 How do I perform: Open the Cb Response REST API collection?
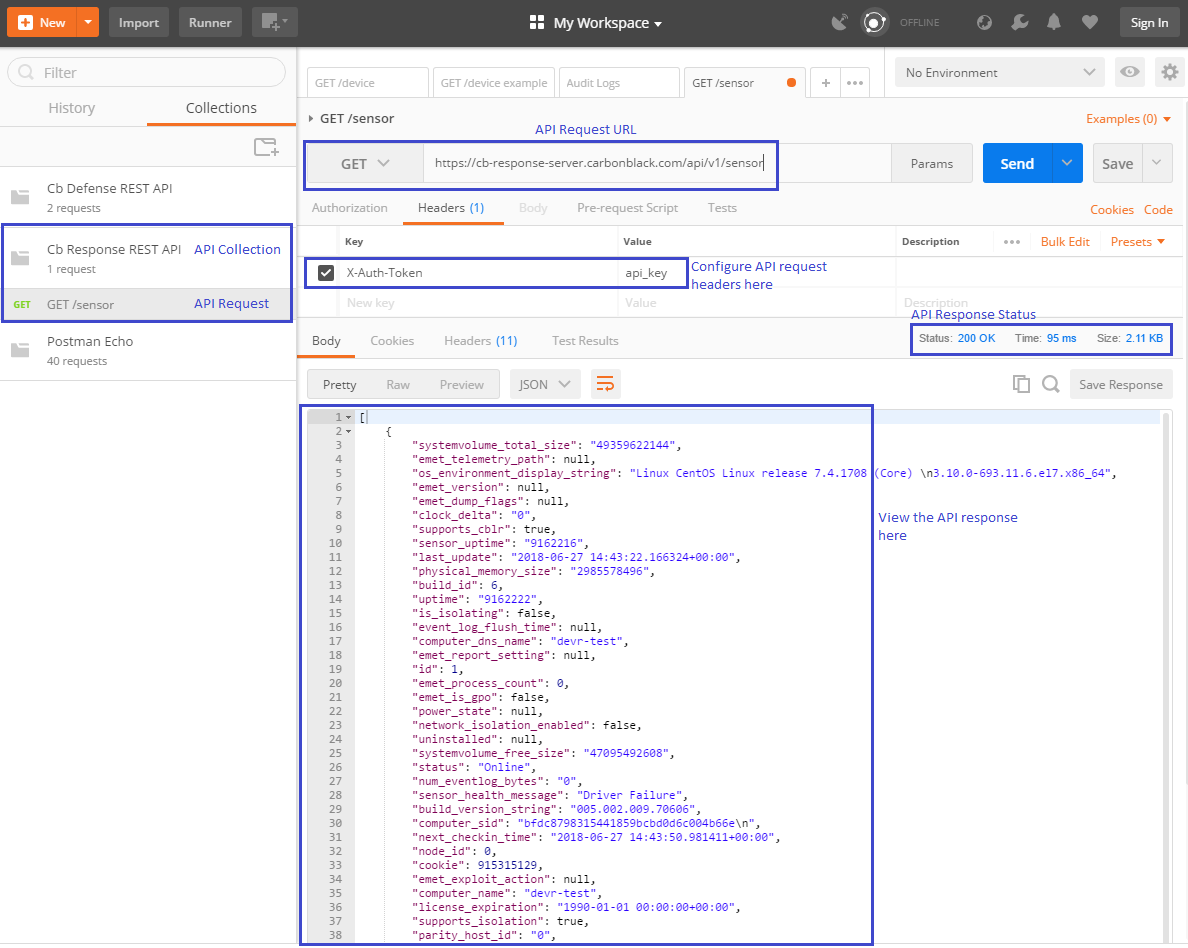pyautogui.click(x=147, y=258)
